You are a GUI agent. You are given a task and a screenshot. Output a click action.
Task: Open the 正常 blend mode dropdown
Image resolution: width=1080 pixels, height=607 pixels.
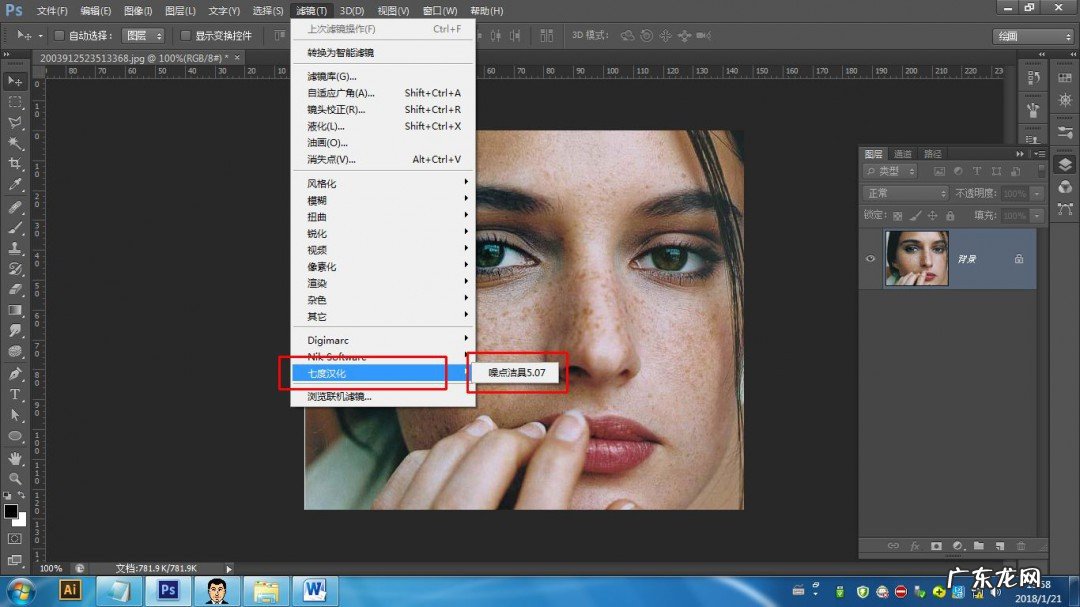(x=906, y=193)
